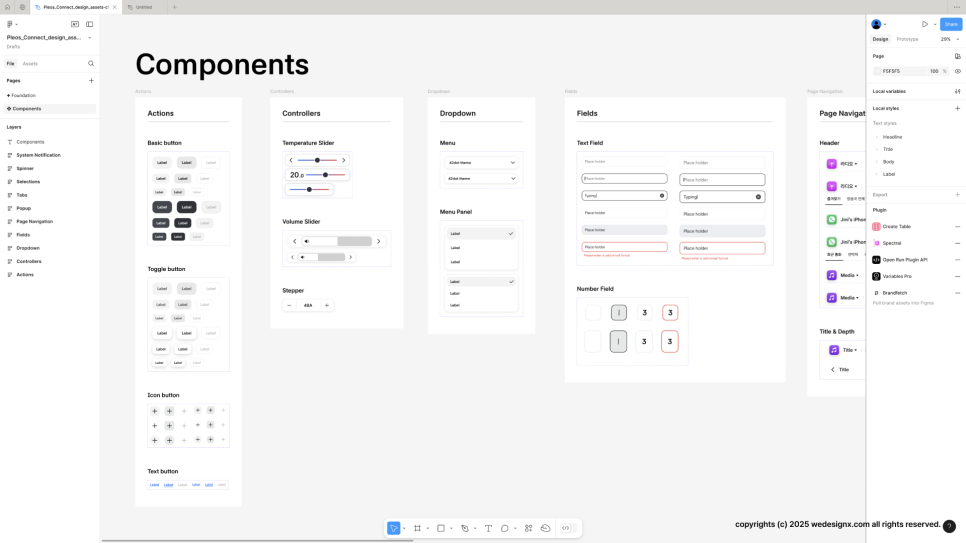The width and height of the screenshot is (966, 543).
Task: Click the blue Share button
Action: [950, 24]
